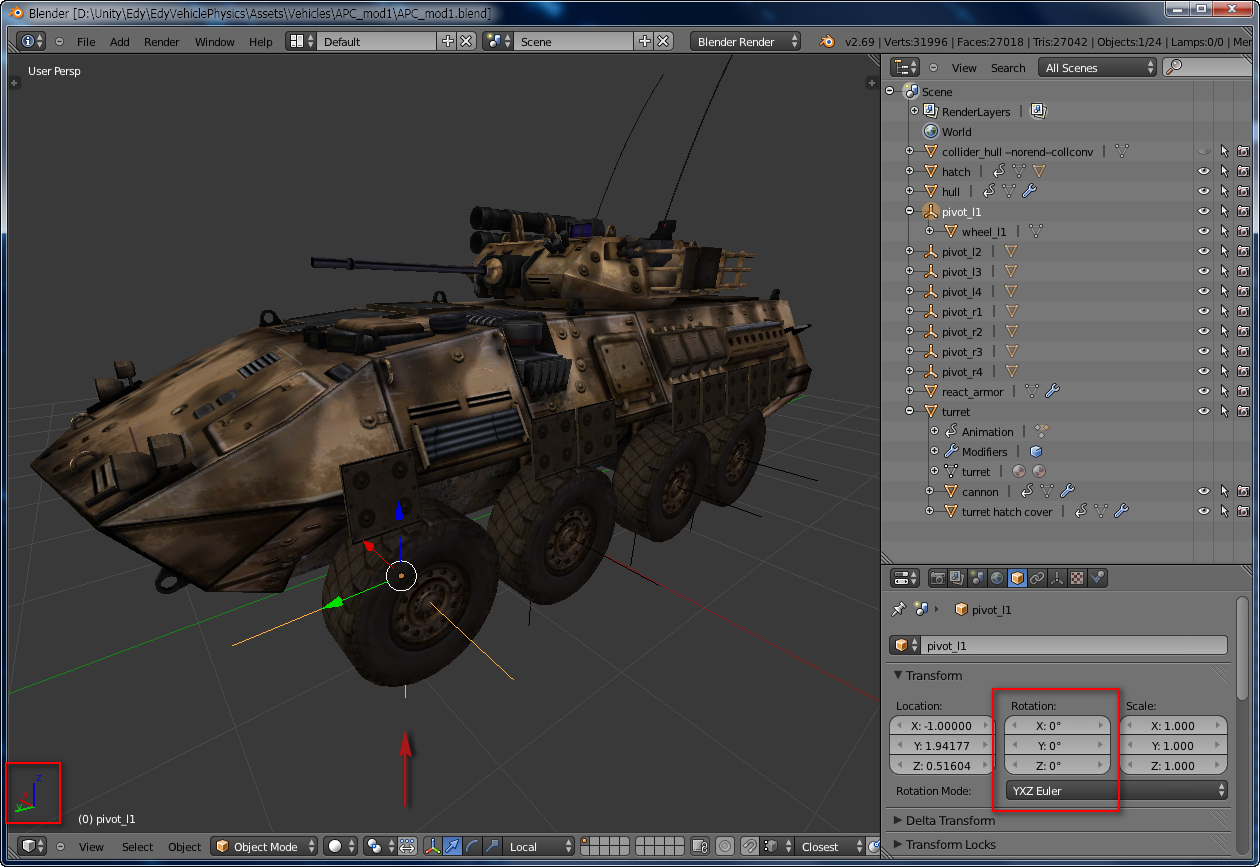Add a new scene
The height and width of the screenshot is (867, 1260).
[x=644, y=42]
